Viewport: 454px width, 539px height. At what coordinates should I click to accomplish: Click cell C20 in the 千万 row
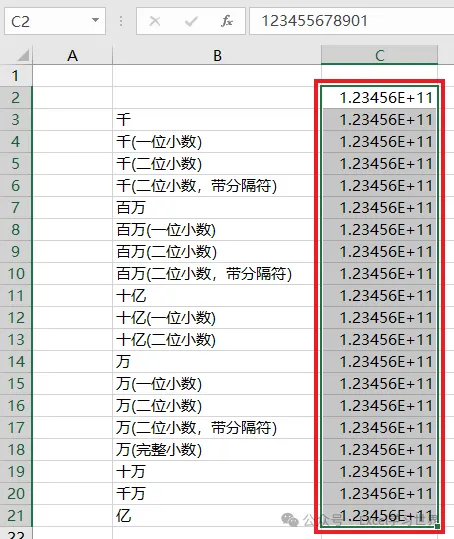(x=379, y=494)
